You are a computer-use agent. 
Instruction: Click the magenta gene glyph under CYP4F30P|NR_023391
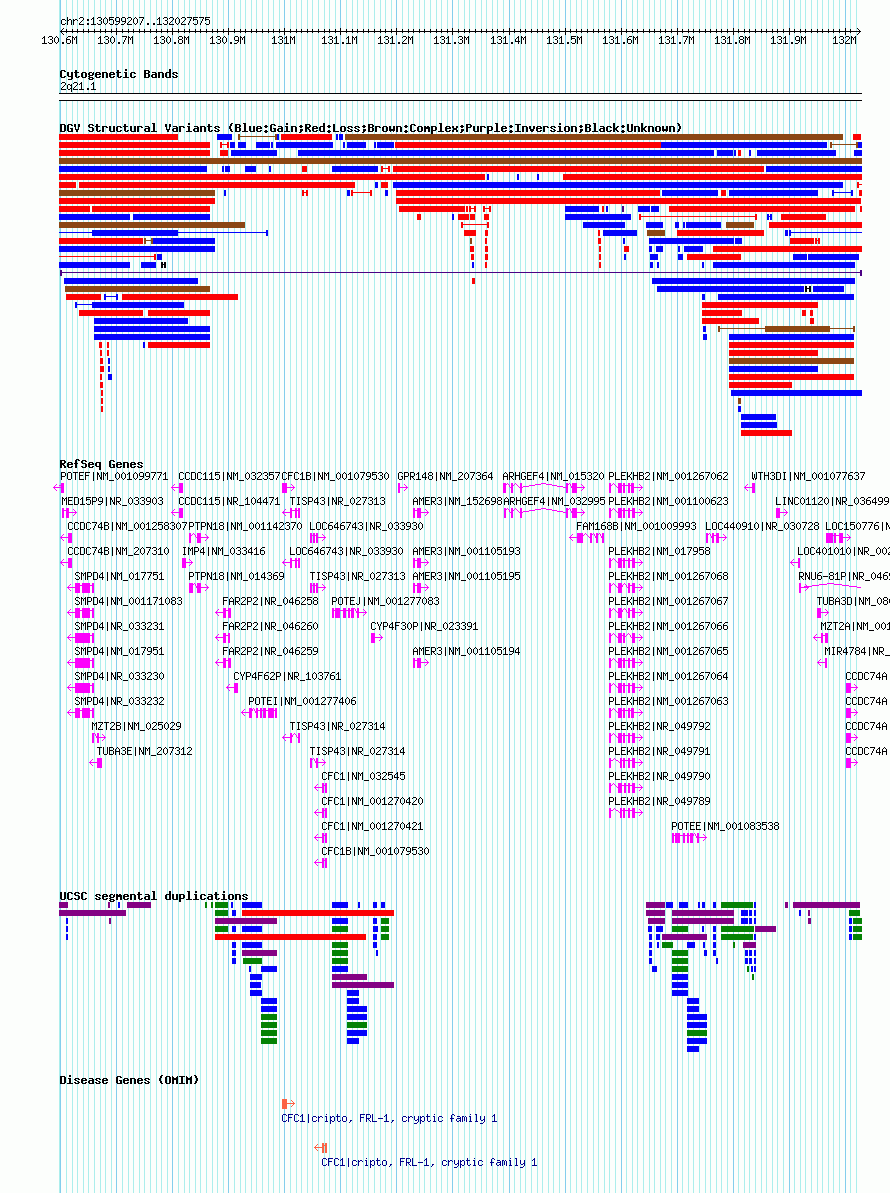(x=377, y=638)
